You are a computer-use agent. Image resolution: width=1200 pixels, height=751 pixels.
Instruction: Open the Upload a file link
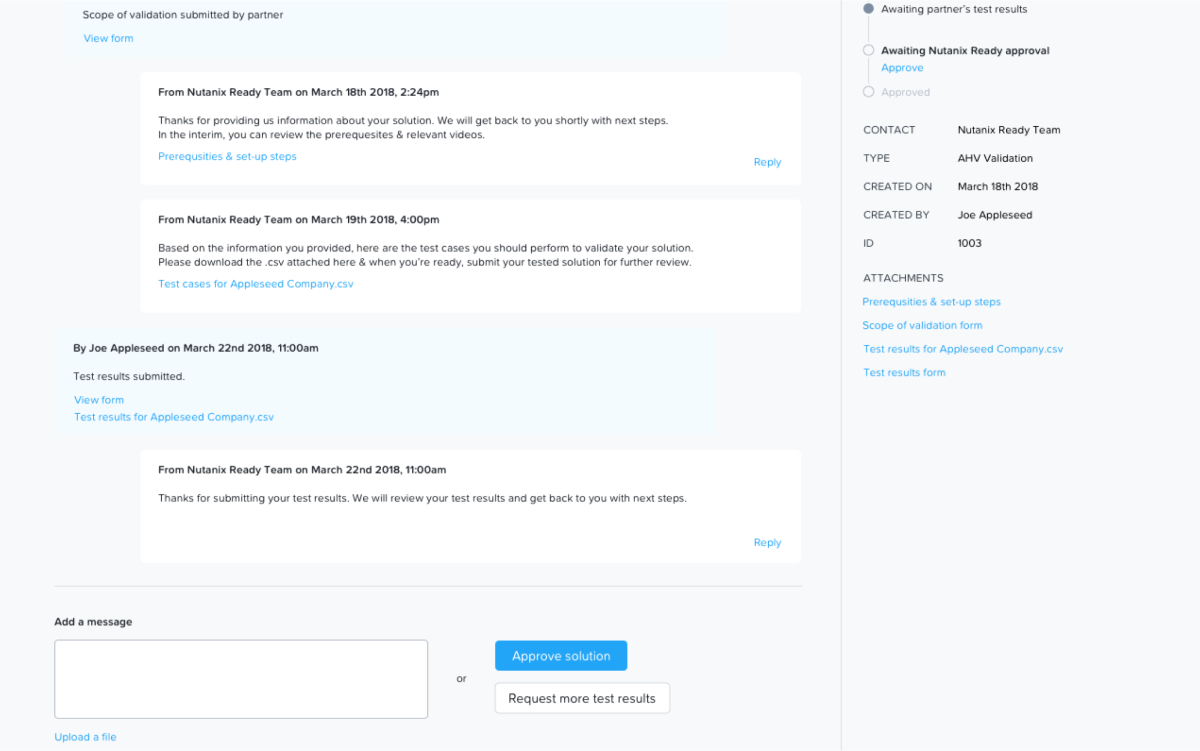tap(85, 736)
